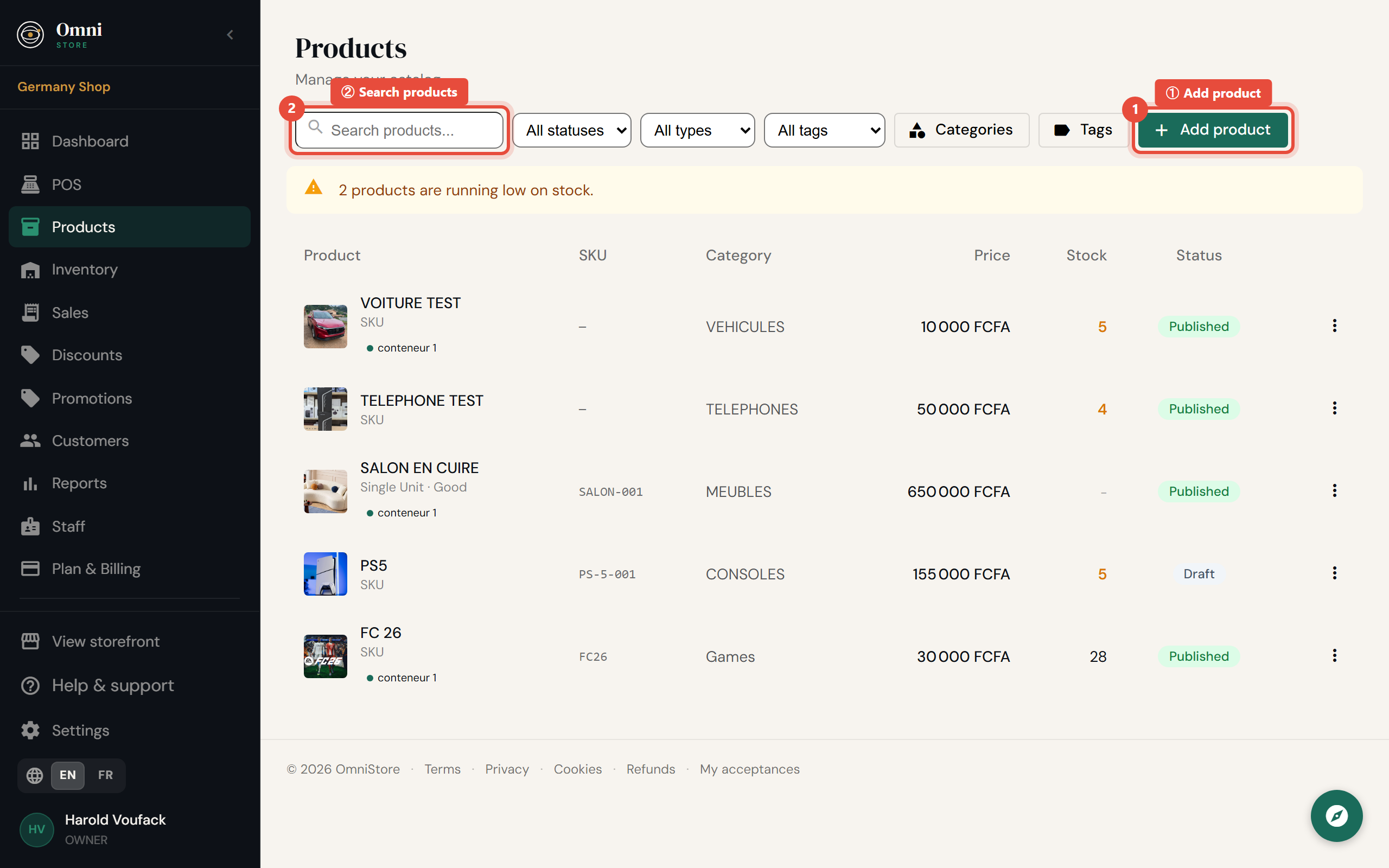
Task: Open actions menu for VOITURE TEST row
Action: (1335, 326)
